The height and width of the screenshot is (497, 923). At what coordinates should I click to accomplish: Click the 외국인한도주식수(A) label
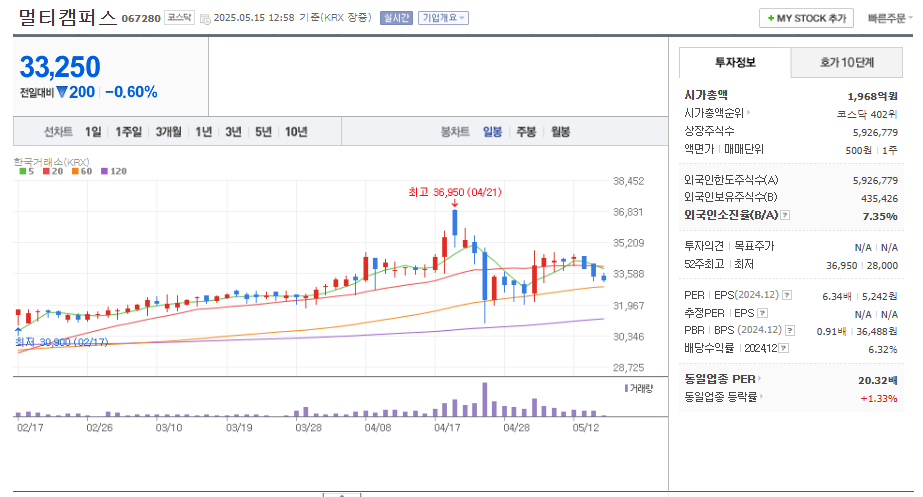coord(731,180)
